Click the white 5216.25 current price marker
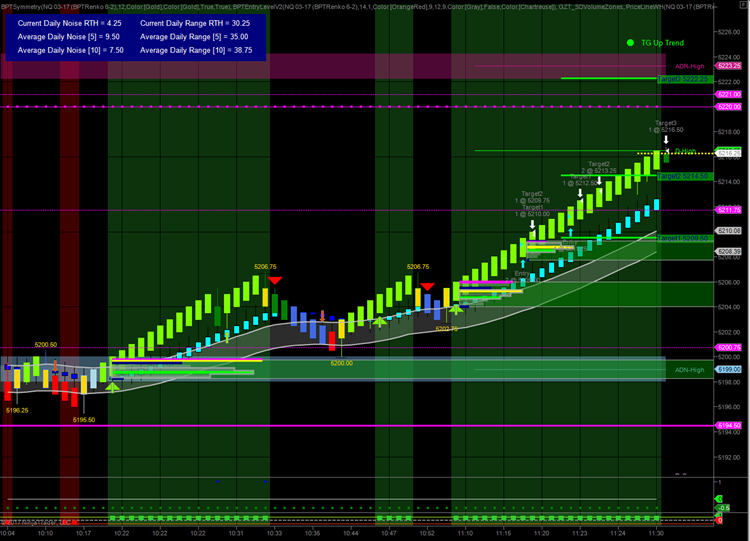The width and height of the screenshot is (750, 541). click(x=728, y=153)
